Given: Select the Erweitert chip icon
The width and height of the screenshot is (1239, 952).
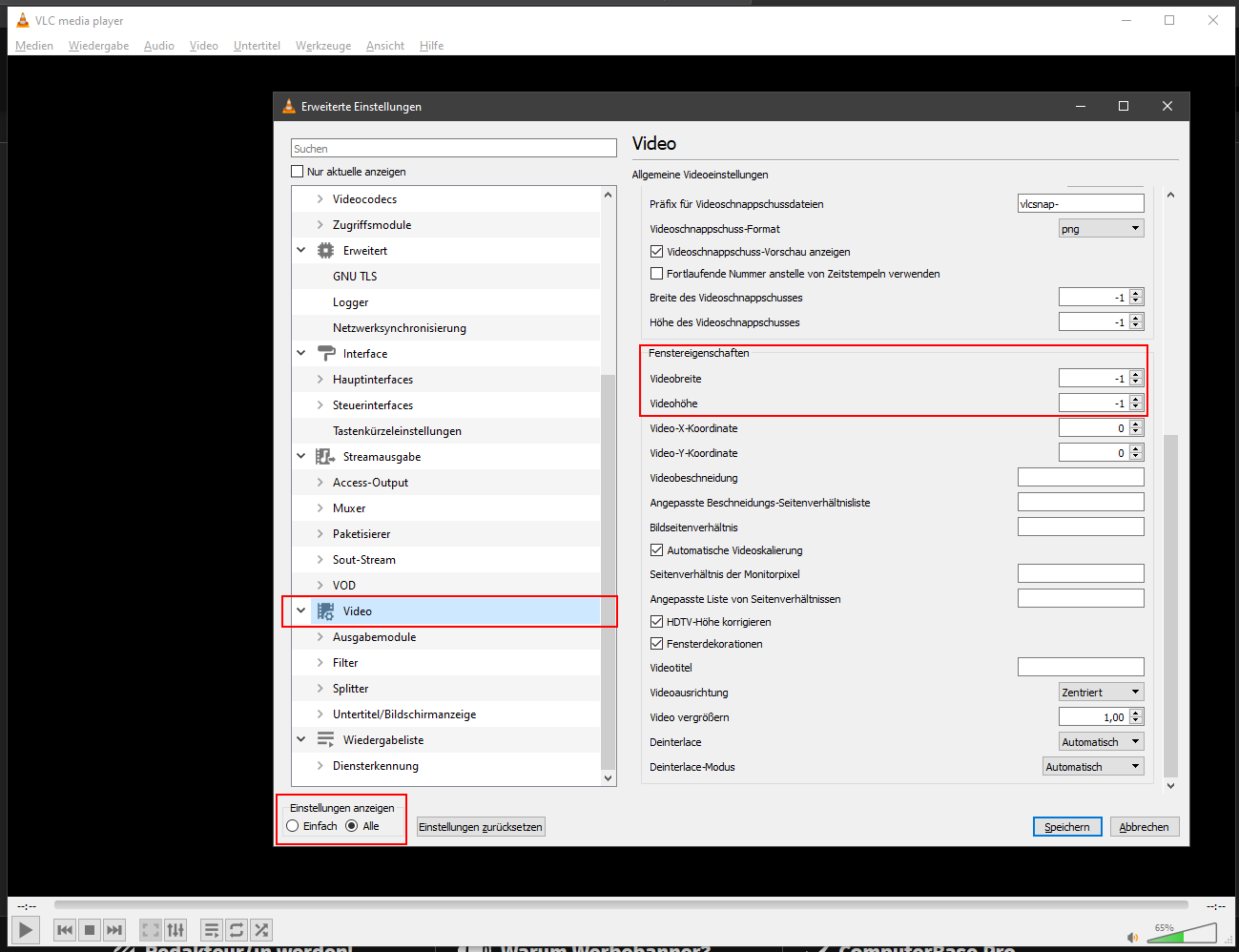Looking at the screenshot, I should pos(325,251).
